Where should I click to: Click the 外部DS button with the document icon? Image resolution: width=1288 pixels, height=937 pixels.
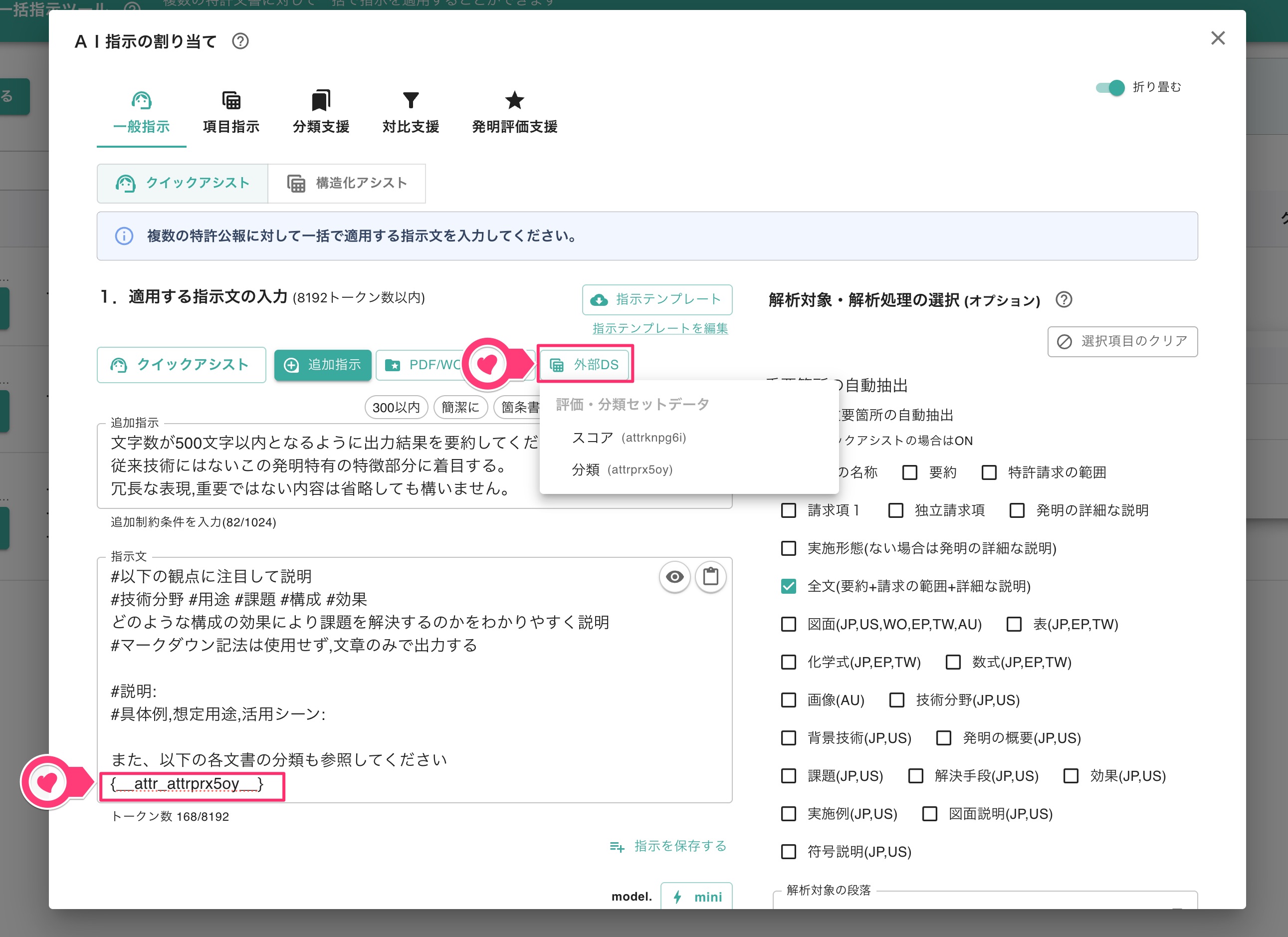585,365
